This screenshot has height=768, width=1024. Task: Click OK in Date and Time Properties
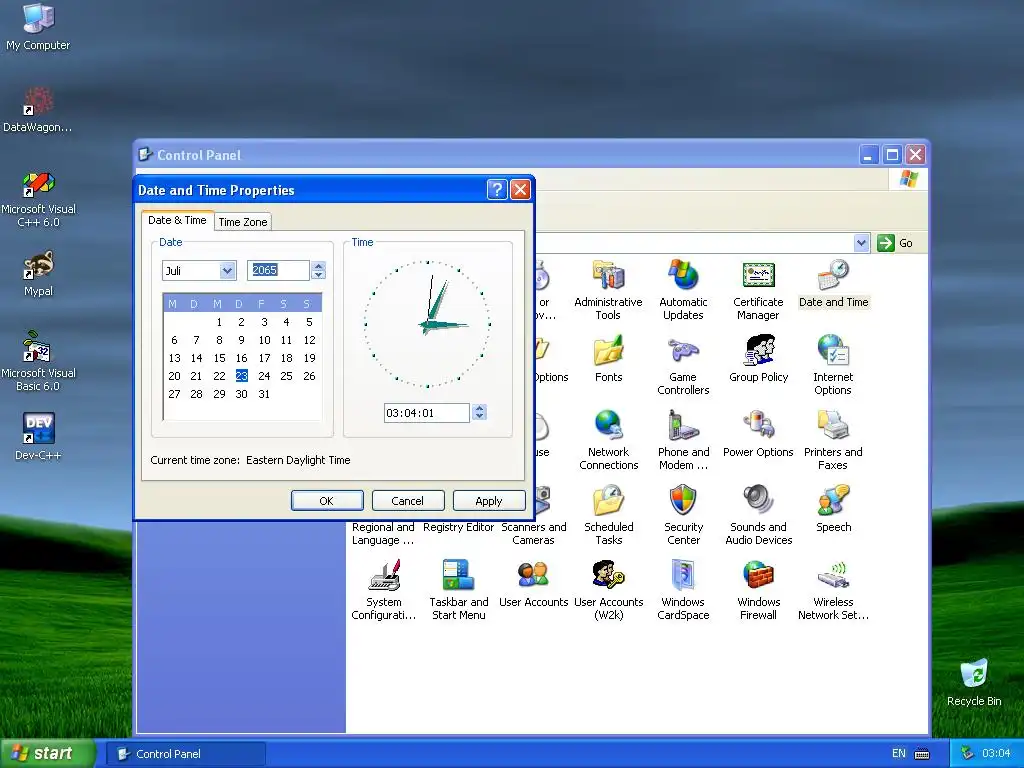click(327, 501)
